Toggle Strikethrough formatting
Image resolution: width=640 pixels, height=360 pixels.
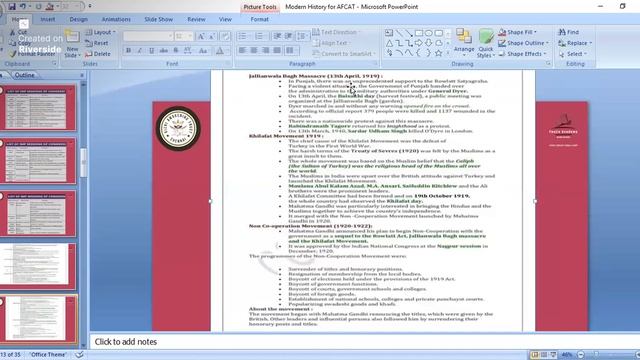coord(164,51)
